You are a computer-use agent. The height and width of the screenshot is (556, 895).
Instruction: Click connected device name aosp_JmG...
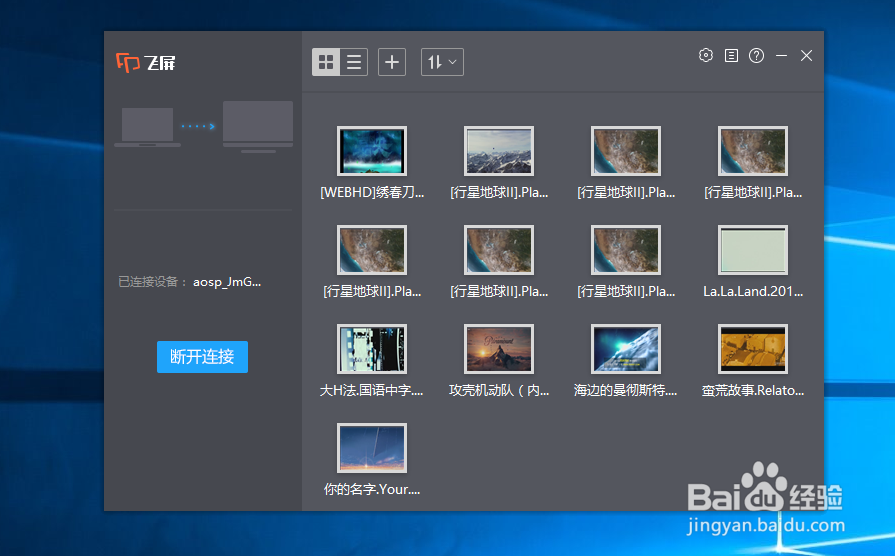click(227, 282)
